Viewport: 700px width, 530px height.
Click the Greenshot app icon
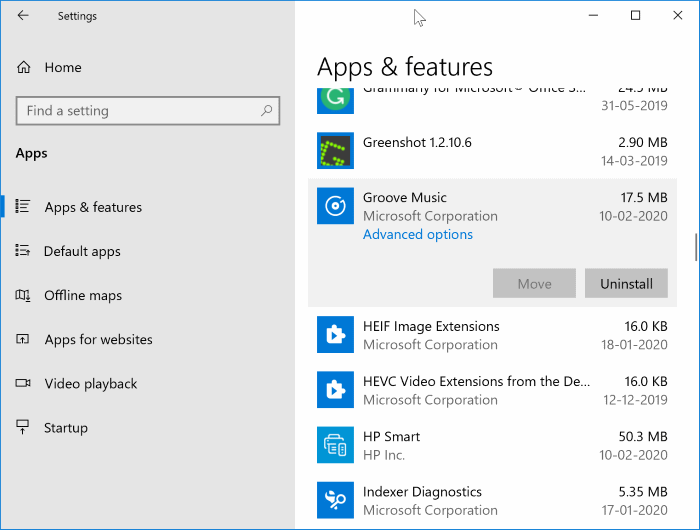point(335,150)
